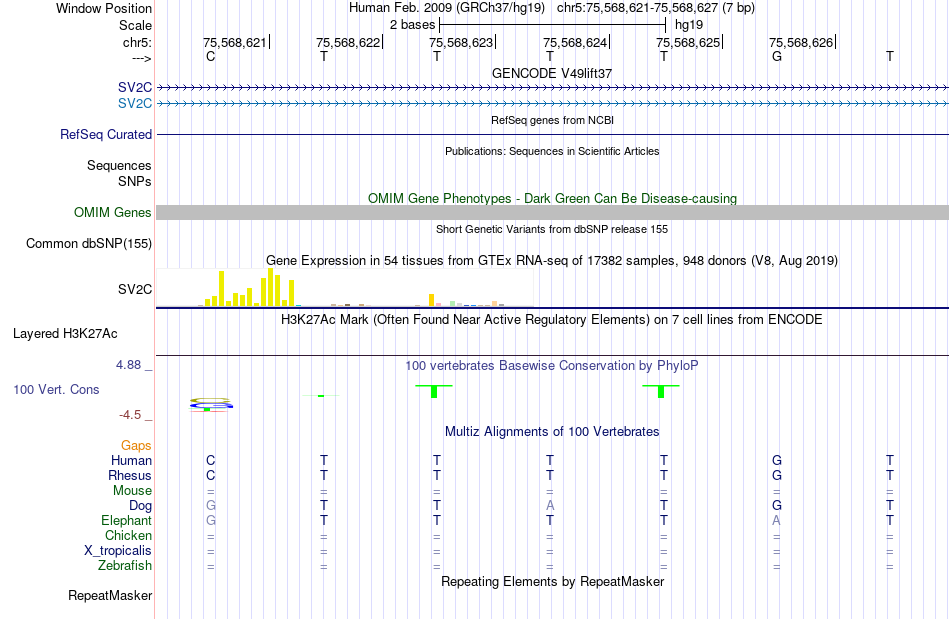Click the GTEx Gene Expression in 54 tissues title
Viewport: 950px width, 619px height.
tap(552, 261)
